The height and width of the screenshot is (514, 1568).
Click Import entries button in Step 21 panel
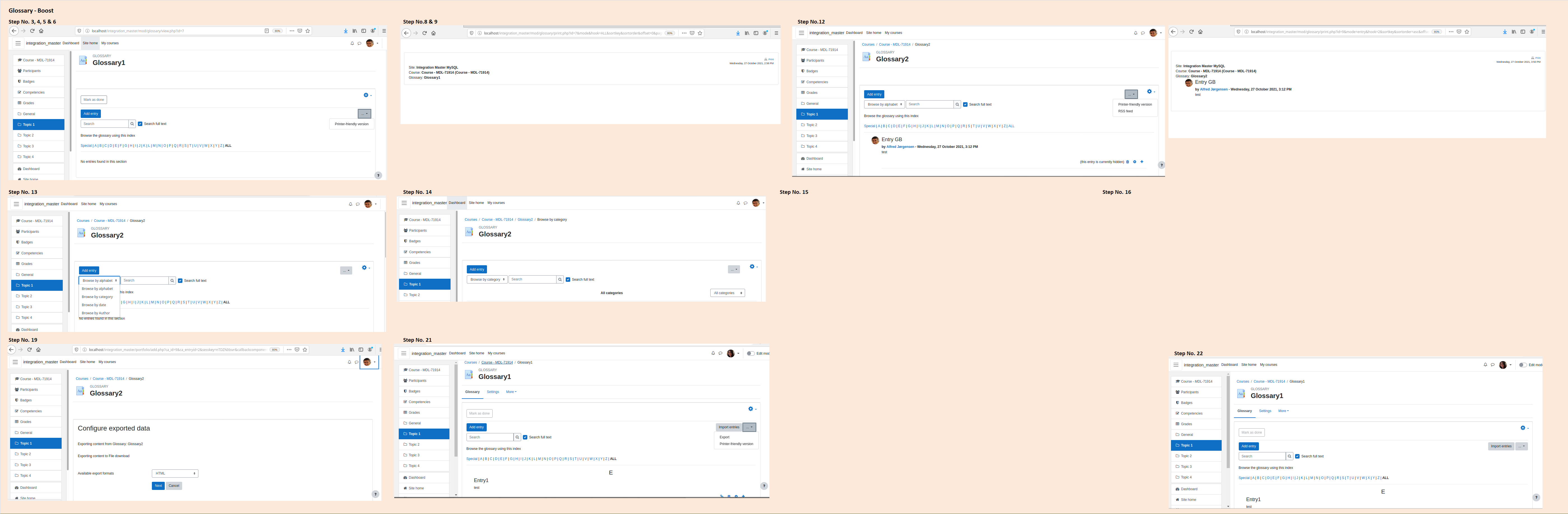coord(729,427)
